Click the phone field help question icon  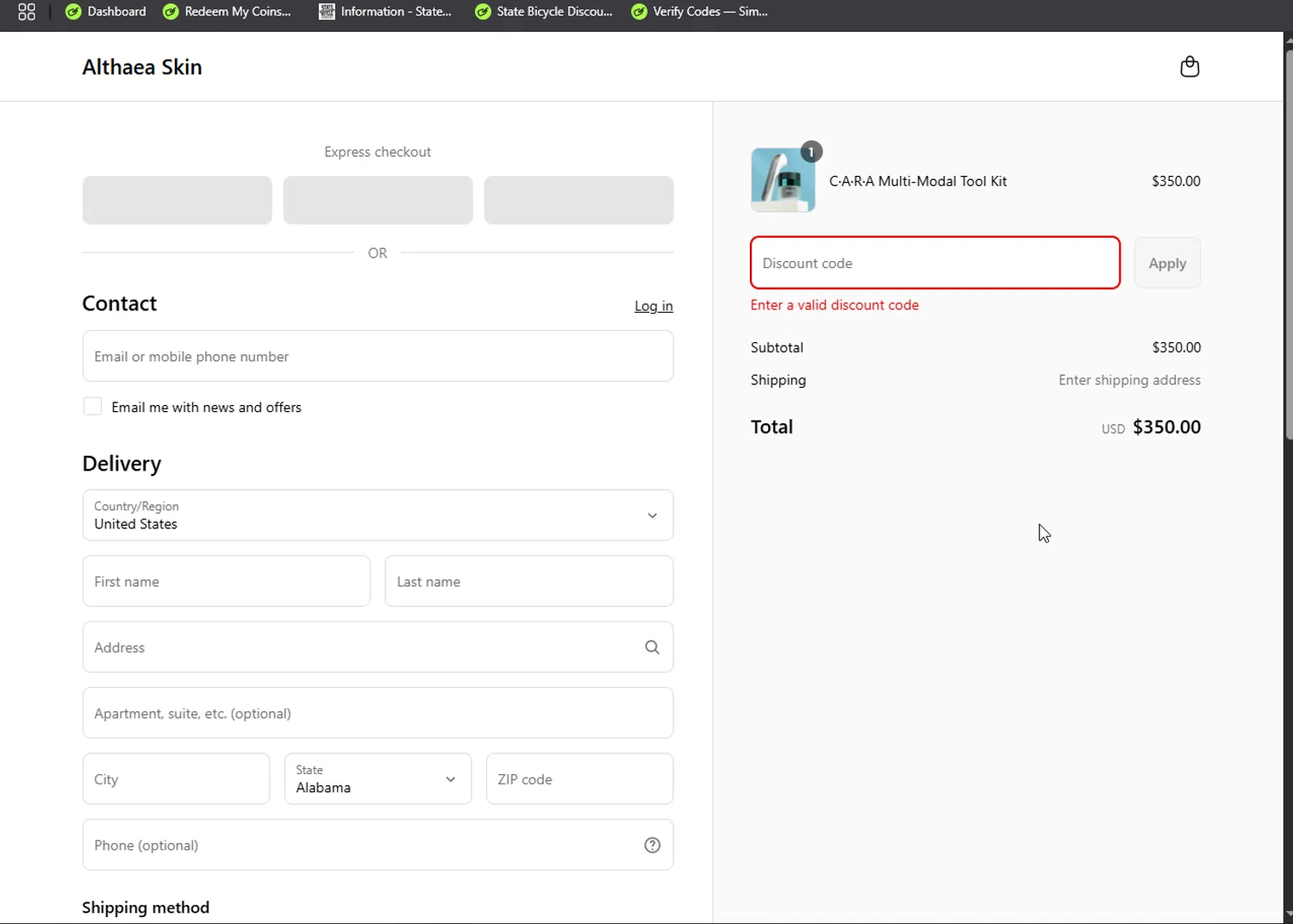click(x=653, y=845)
